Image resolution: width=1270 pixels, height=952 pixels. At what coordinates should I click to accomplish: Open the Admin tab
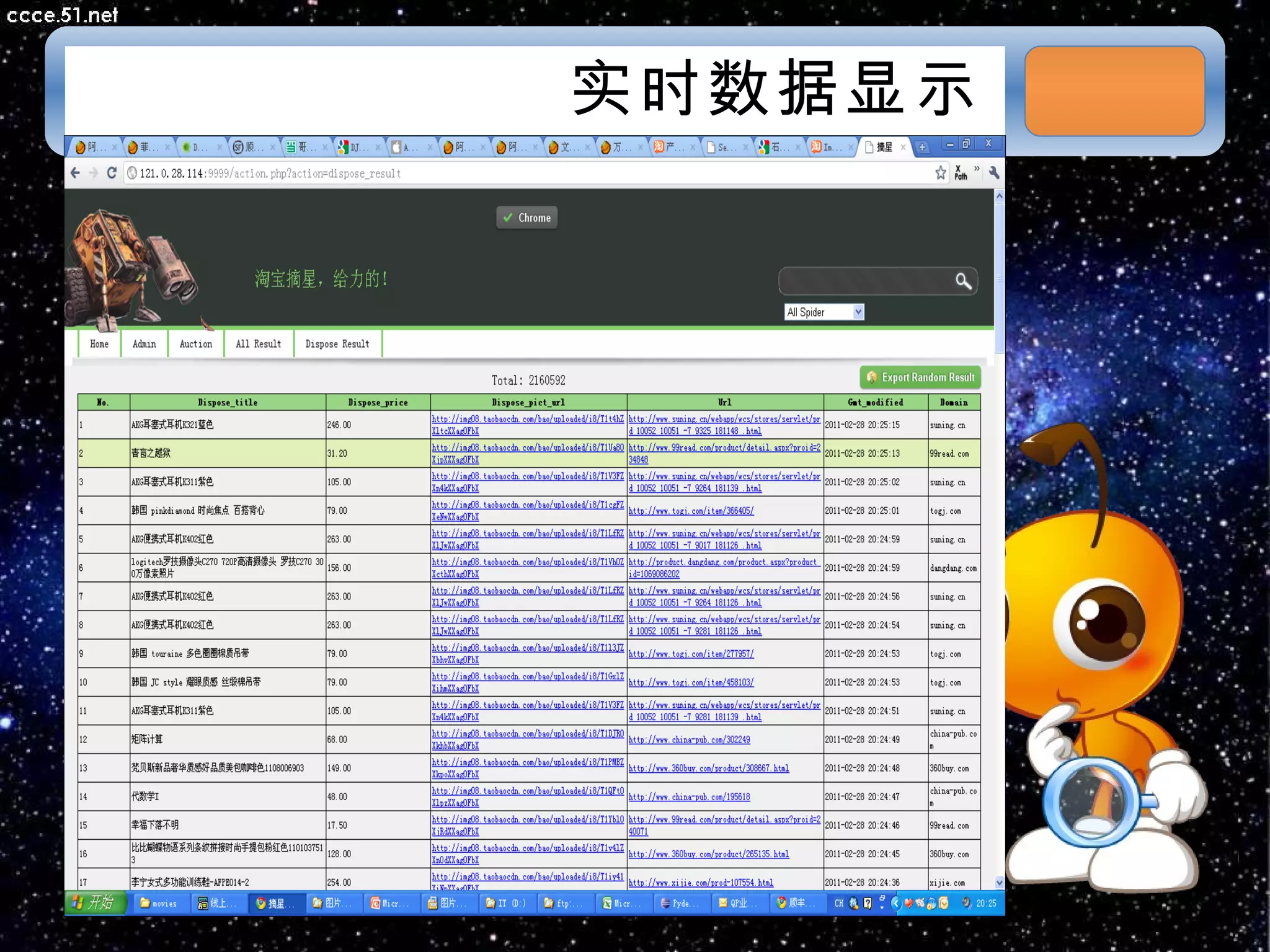coord(144,344)
